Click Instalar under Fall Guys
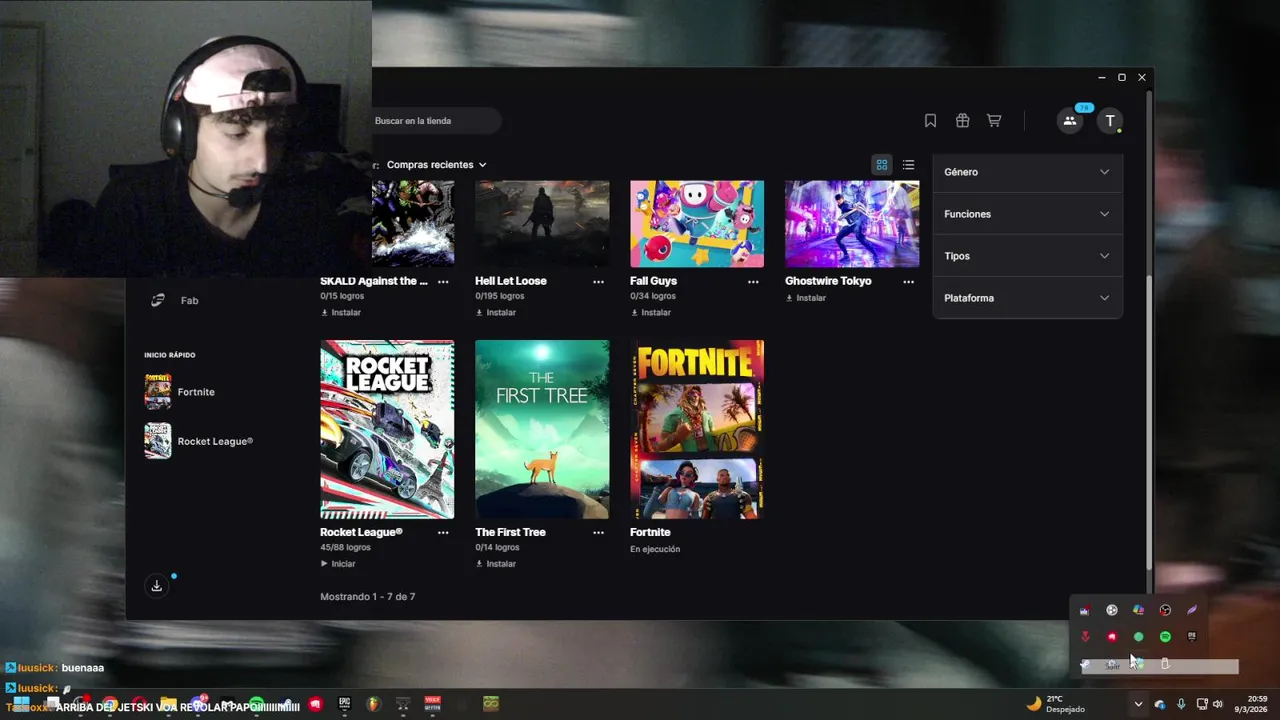The image size is (1280, 720). (x=651, y=313)
